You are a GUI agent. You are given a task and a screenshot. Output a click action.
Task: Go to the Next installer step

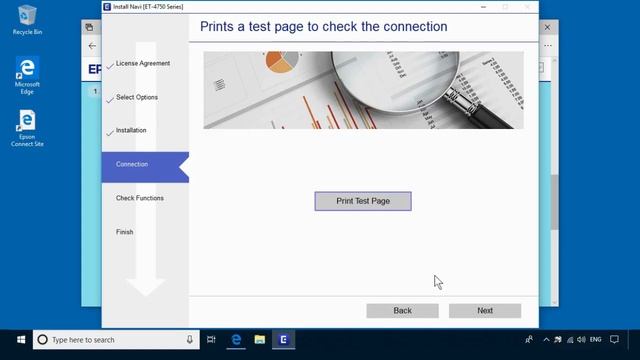point(485,311)
